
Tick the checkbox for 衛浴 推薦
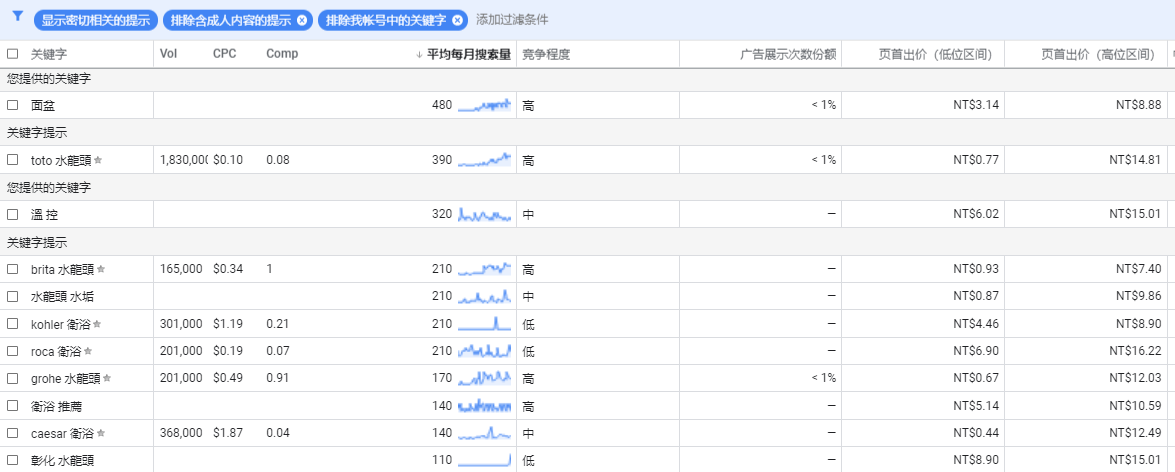tap(12, 406)
